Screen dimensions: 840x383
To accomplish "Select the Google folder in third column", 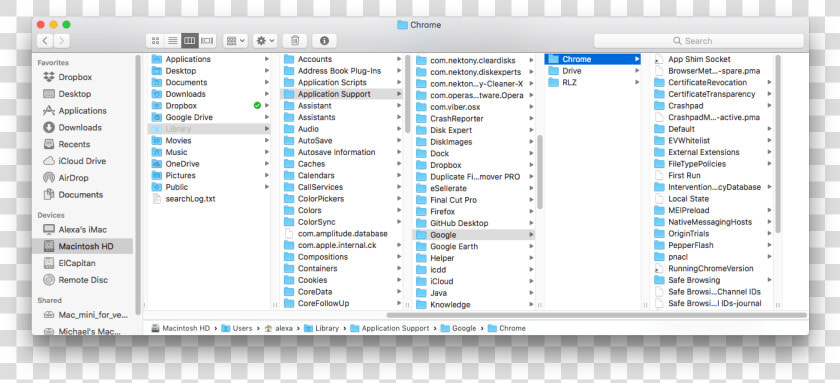I will 474,235.
